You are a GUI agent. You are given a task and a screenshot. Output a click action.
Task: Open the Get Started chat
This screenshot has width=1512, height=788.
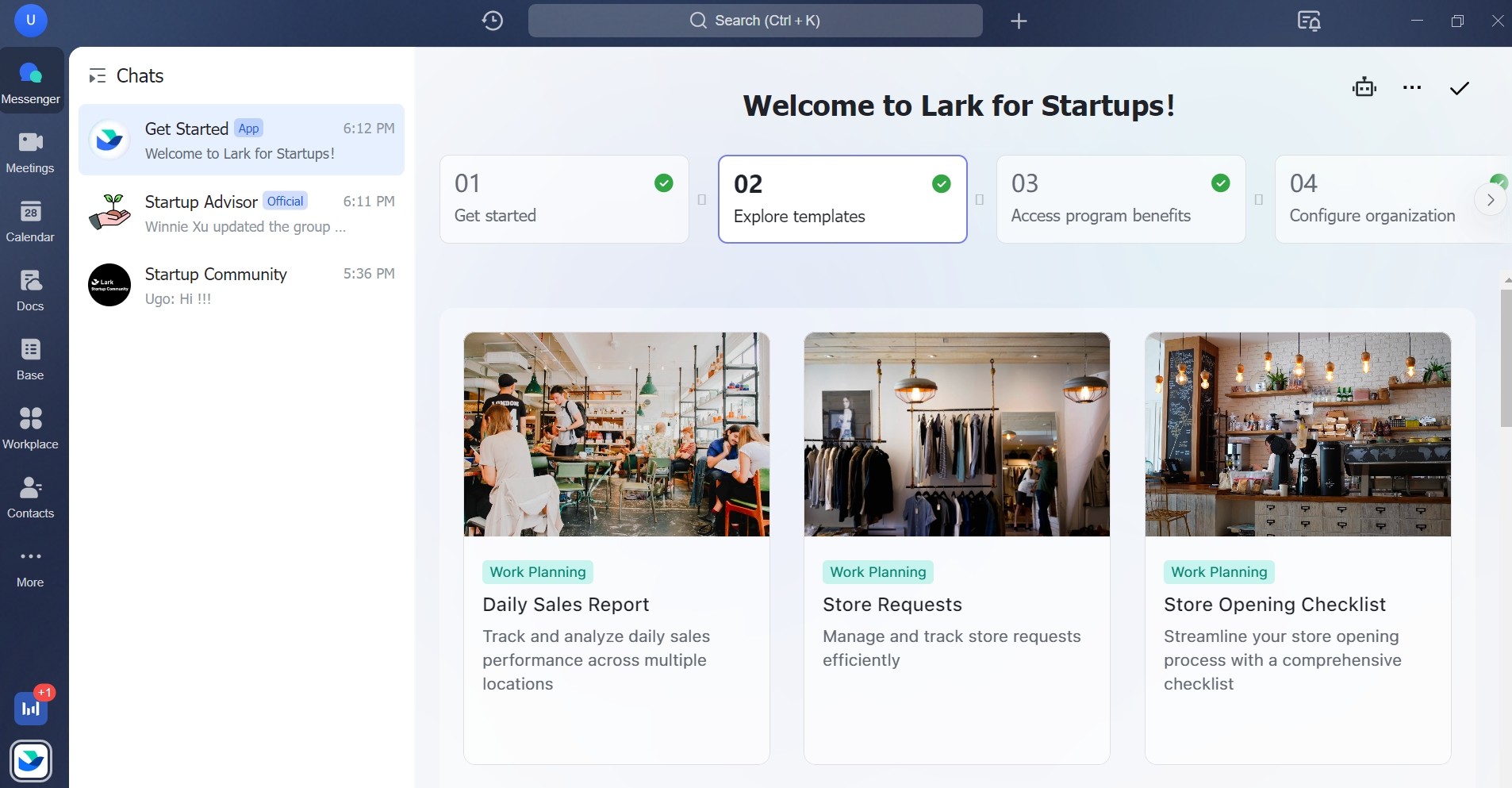pos(241,140)
